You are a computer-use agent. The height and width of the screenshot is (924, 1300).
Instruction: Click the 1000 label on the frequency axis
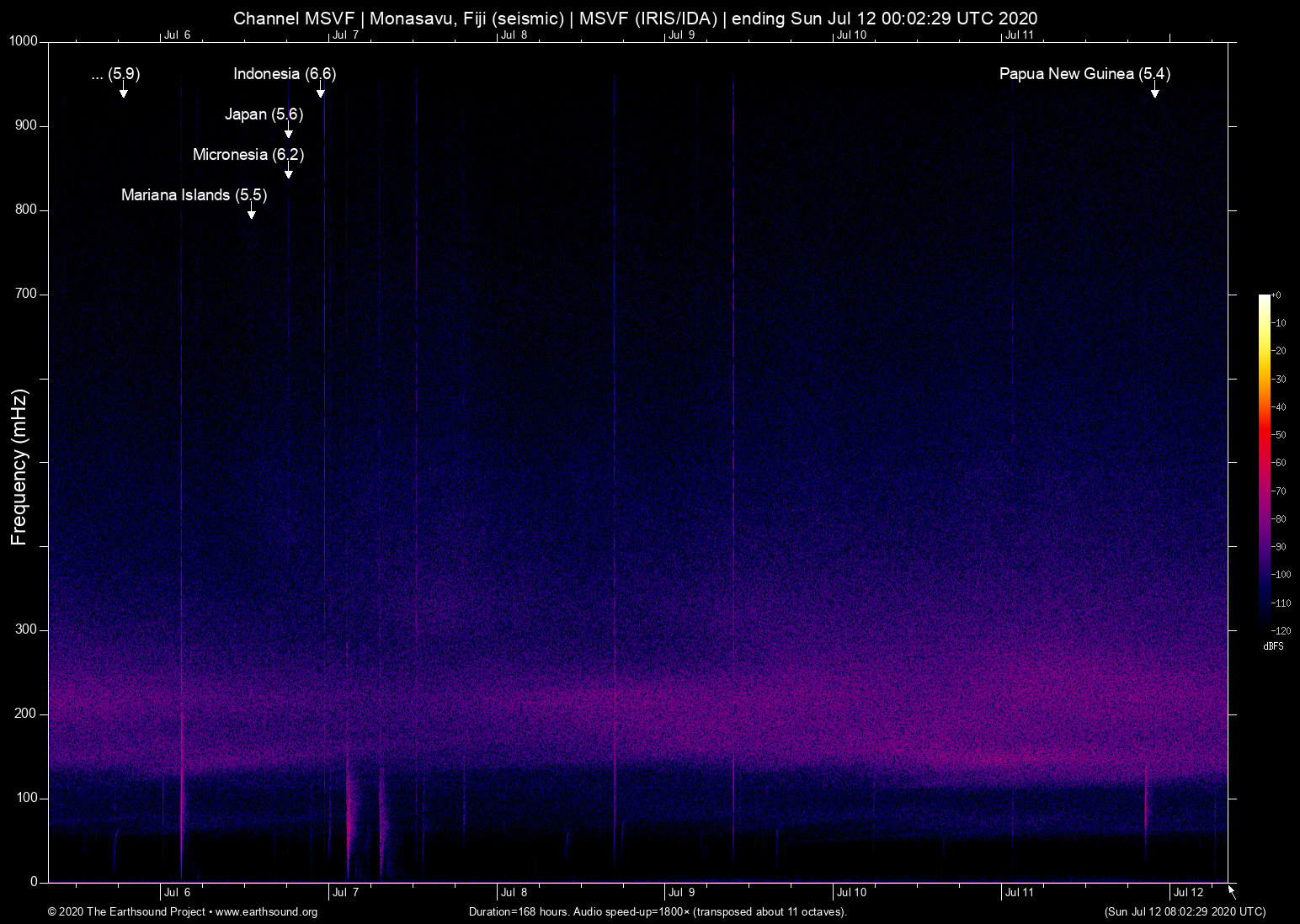[x=24, y=41]
